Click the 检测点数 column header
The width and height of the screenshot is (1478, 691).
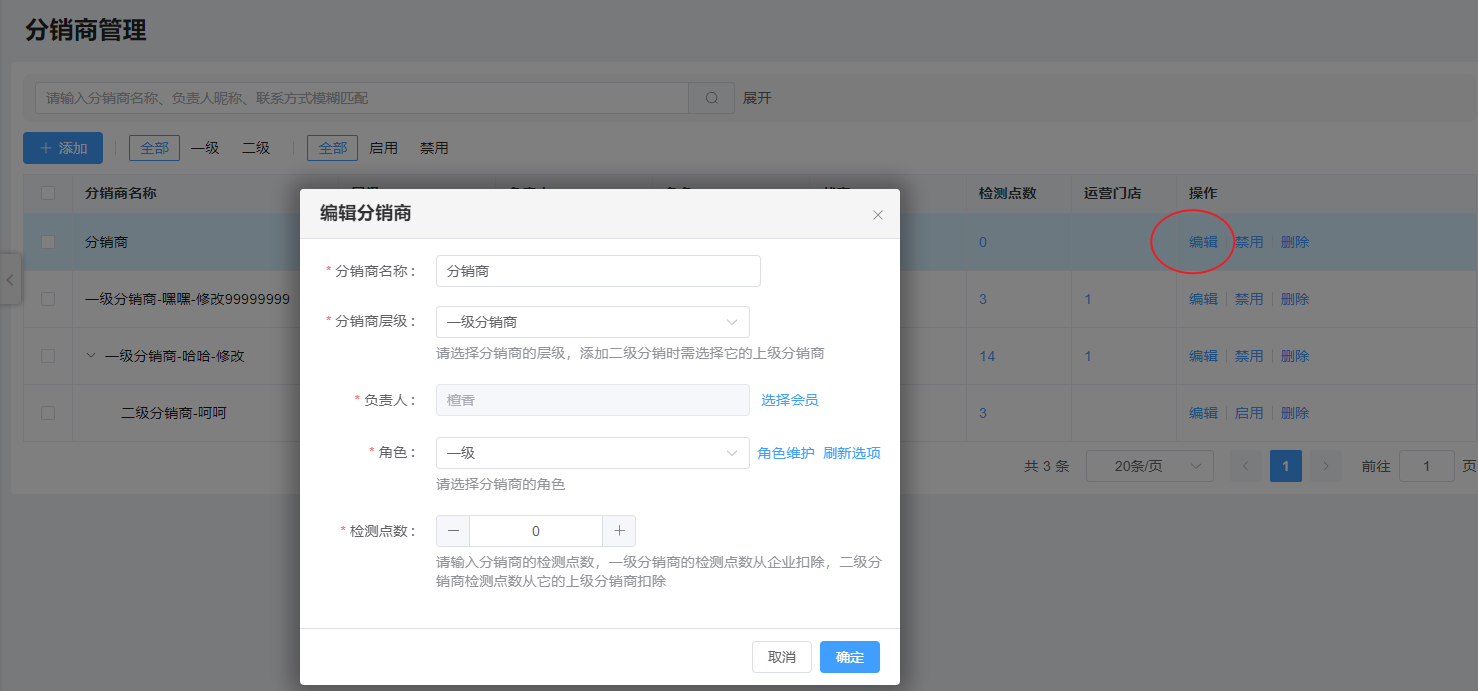(1007, 193)
